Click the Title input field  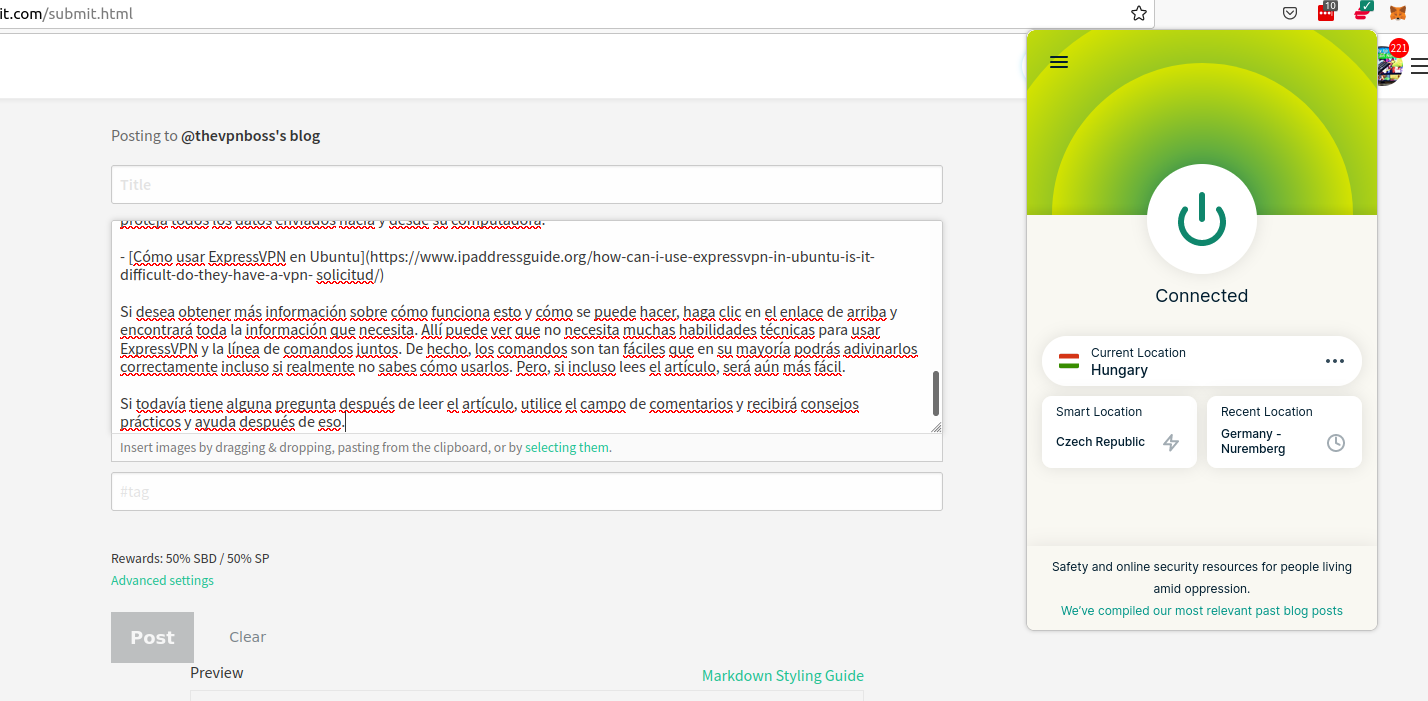pyautogui.click(x=527, y=185)
